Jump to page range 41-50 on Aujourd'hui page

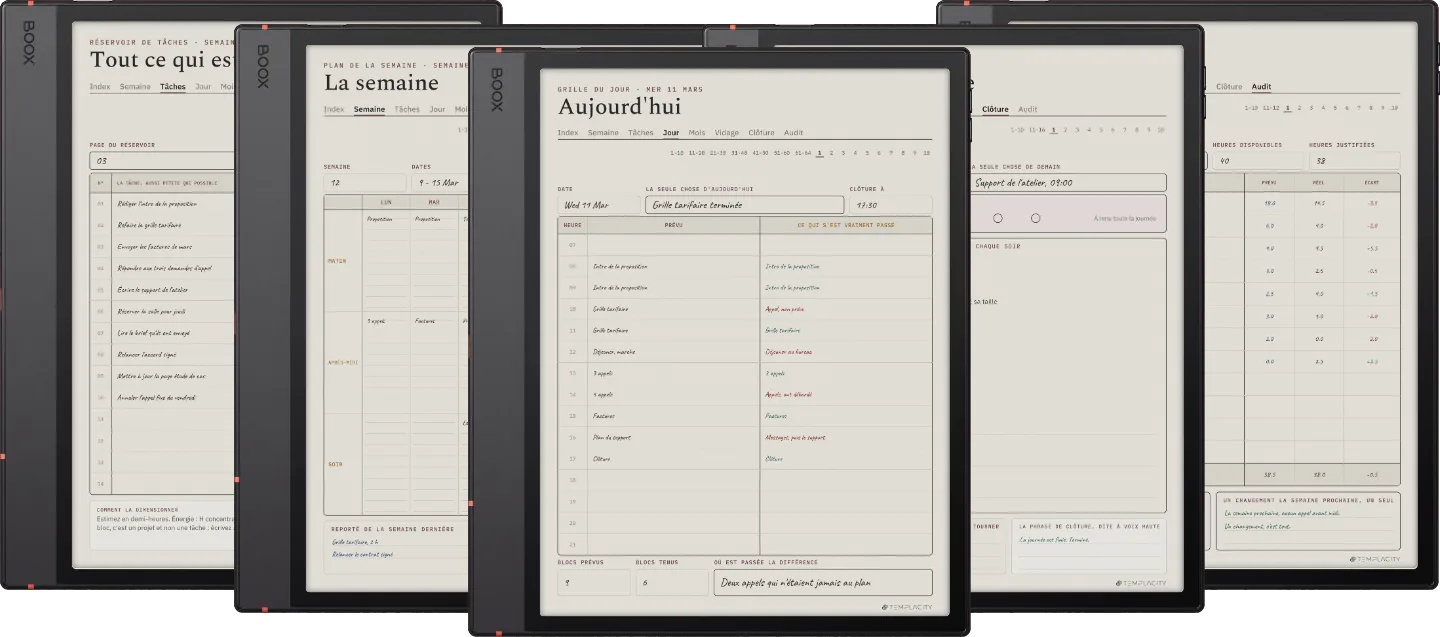coord(760,153)
